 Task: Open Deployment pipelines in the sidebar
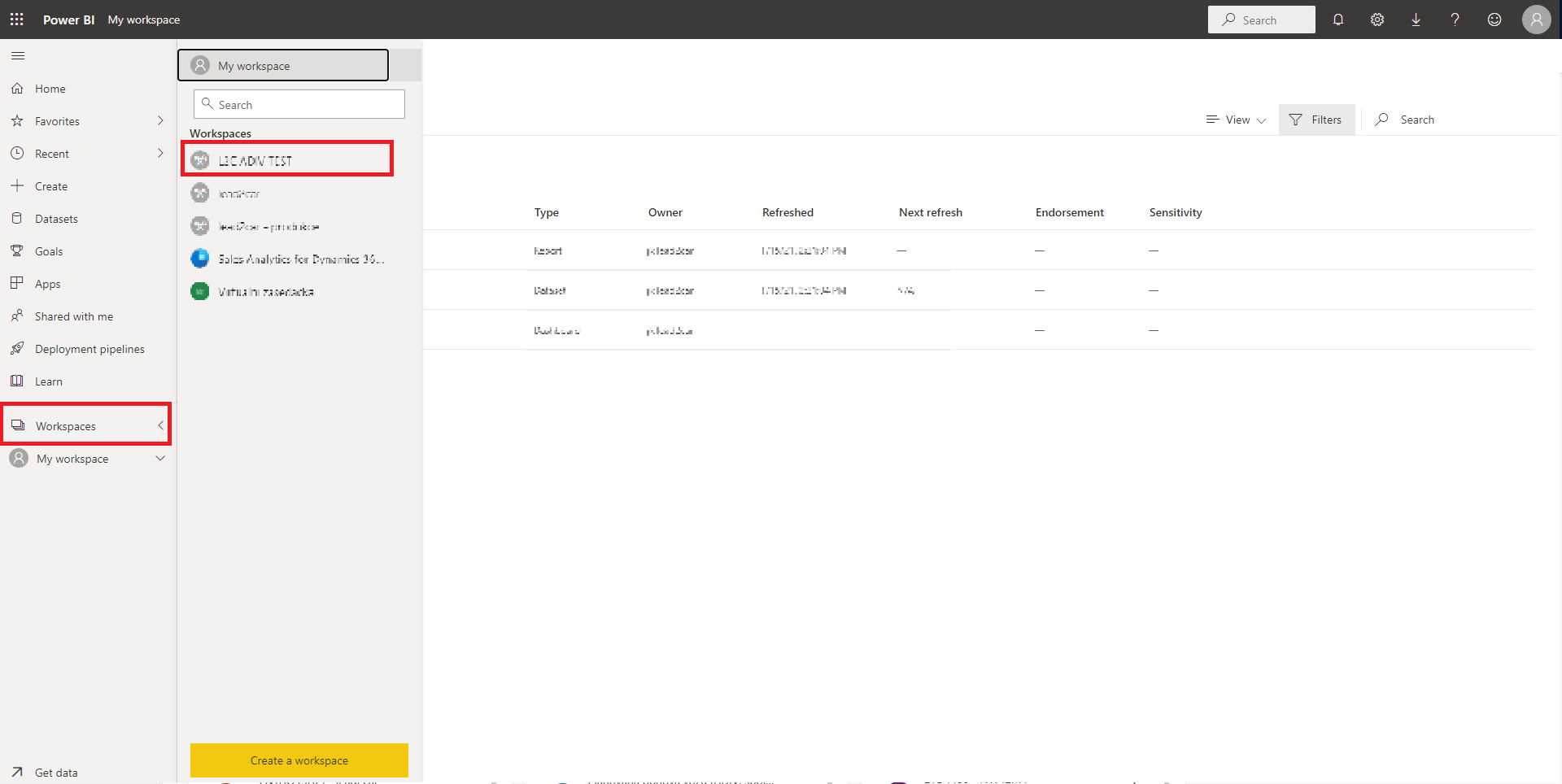(x=89, y=349)
